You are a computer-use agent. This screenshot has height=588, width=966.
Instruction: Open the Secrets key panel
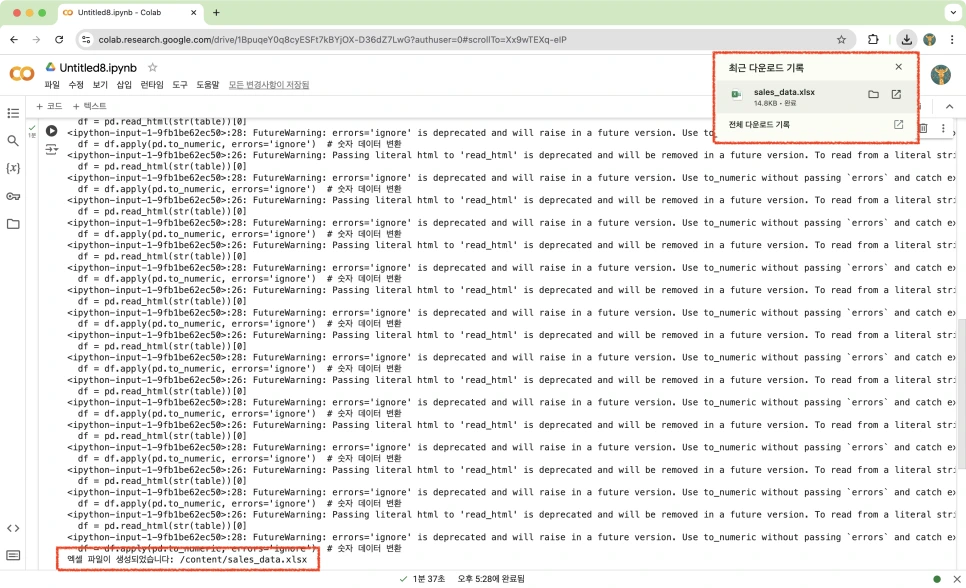pos(13,196)
